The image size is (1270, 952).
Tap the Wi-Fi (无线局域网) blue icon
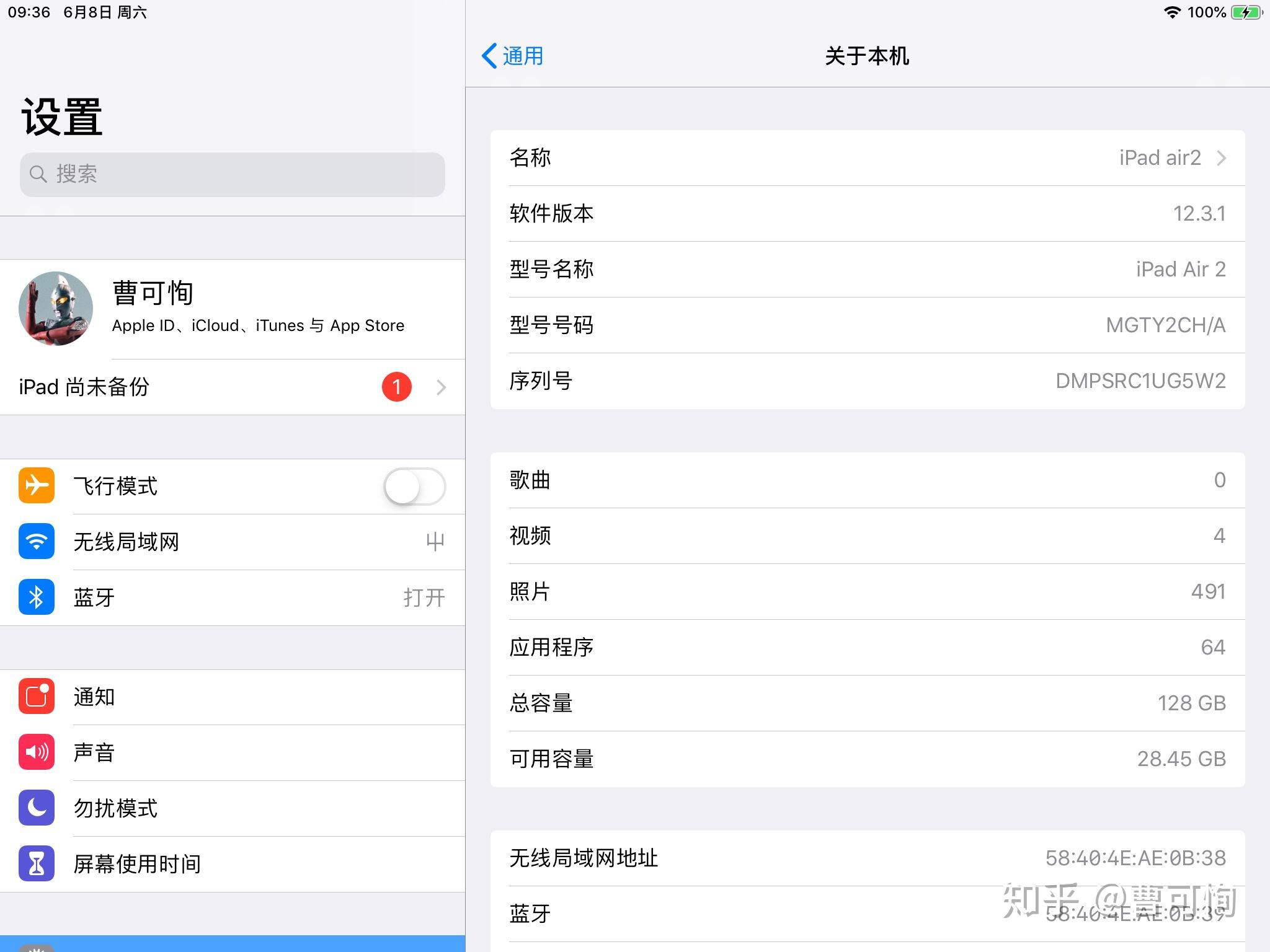37,541
